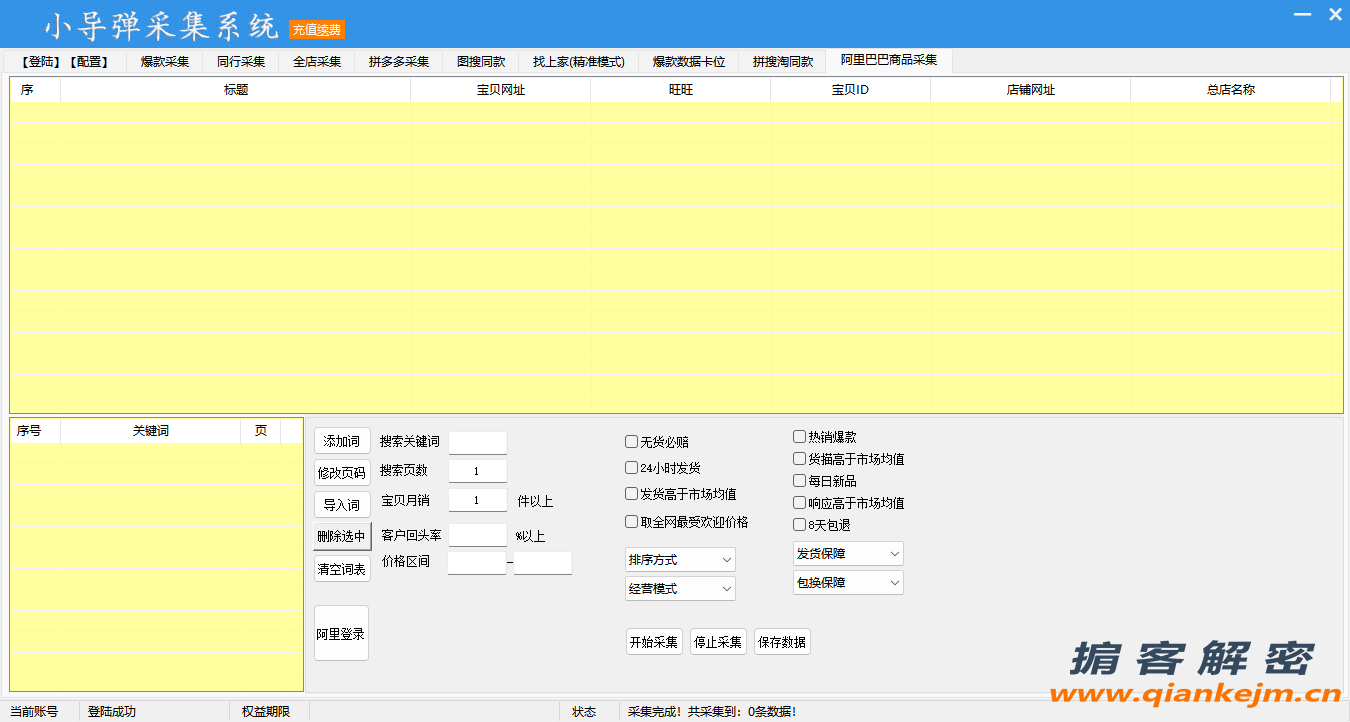Click the 关键词 column header
The height and width of the screenshot is (722, 1350).
coord(151,431)
